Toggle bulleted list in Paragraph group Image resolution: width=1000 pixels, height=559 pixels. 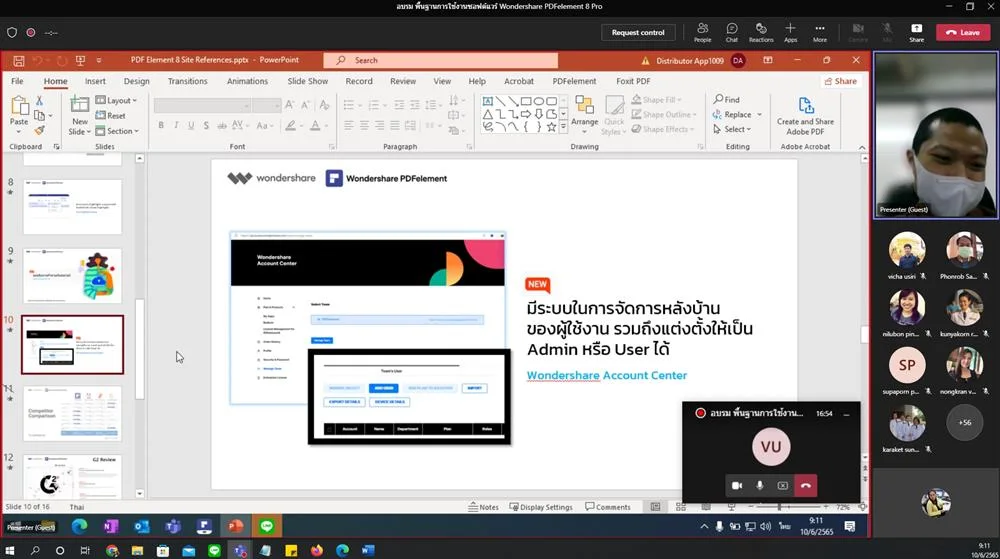coord(351,105)
